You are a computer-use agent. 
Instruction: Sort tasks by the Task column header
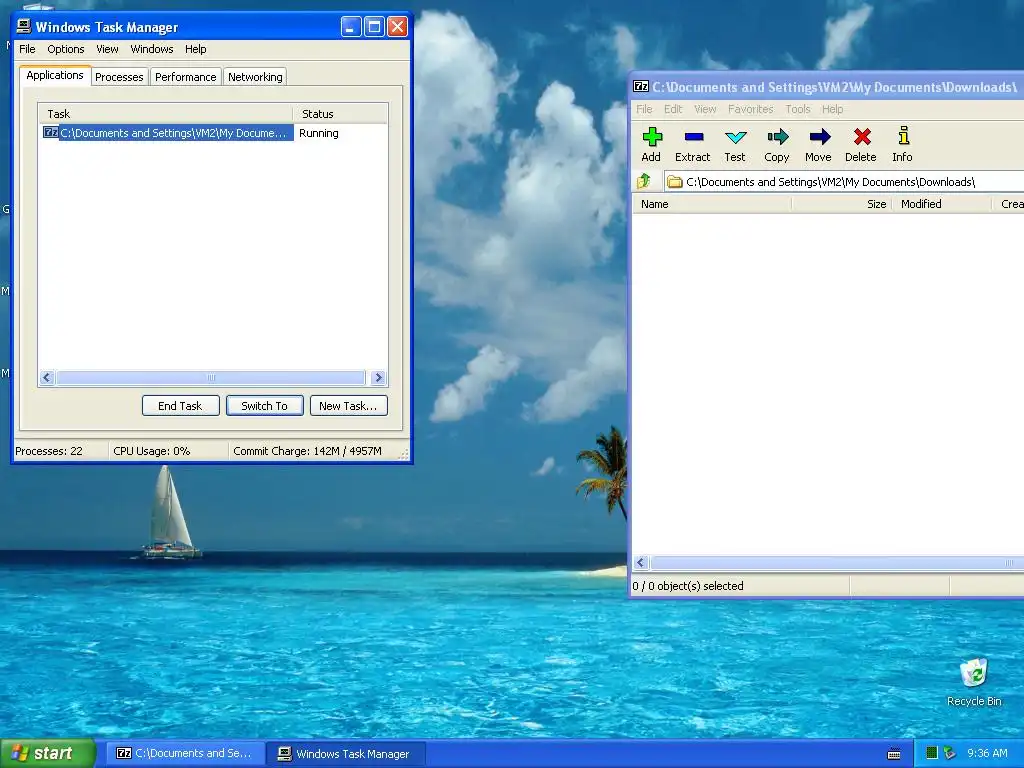coord(166,114)
